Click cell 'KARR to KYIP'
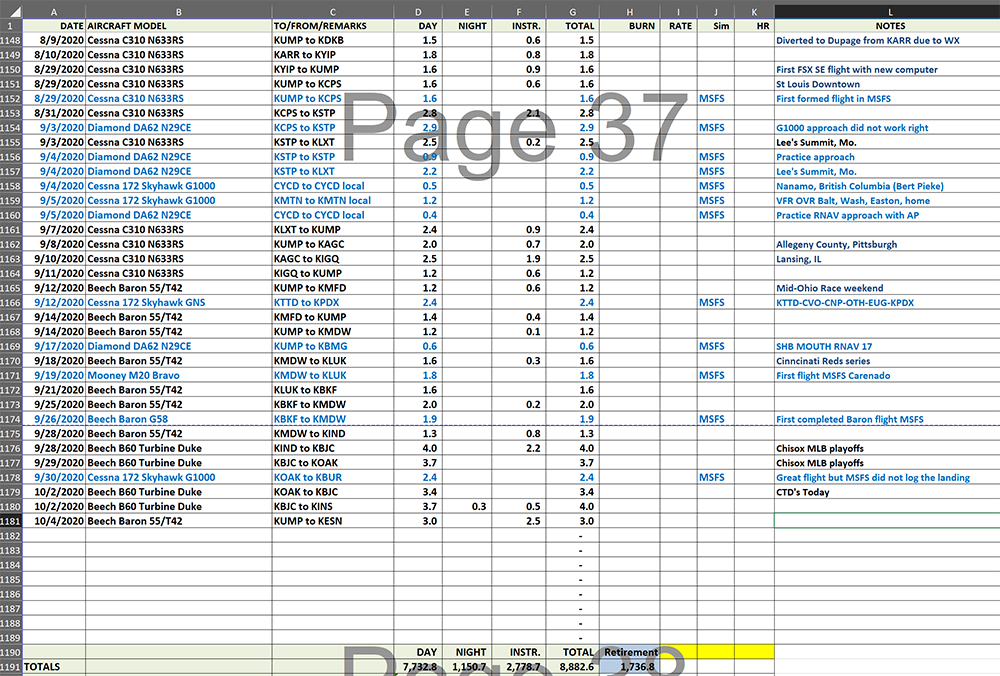Screen dimensions: 1000x676 (333, 55)
